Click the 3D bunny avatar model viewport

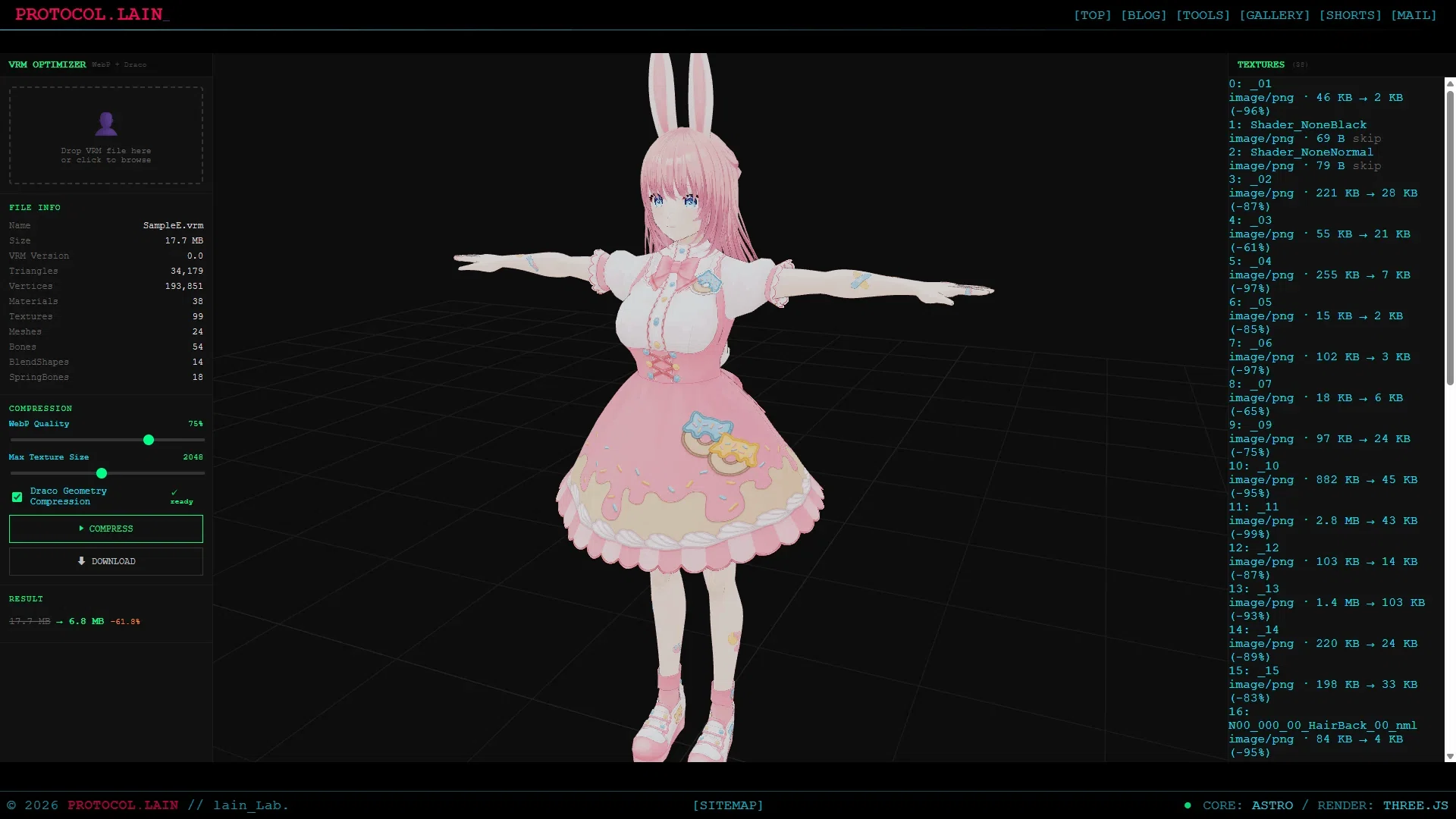click(x=720, y=407)
